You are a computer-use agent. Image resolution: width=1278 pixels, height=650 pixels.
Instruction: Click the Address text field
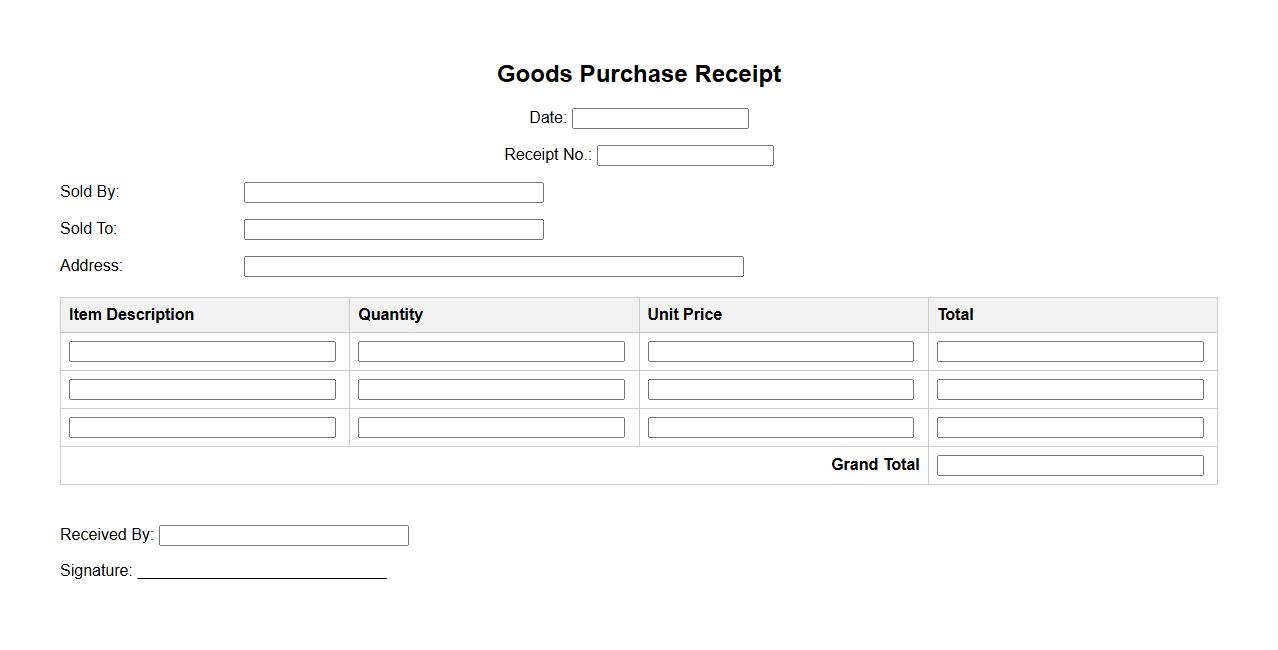click(x=493, y=267)
